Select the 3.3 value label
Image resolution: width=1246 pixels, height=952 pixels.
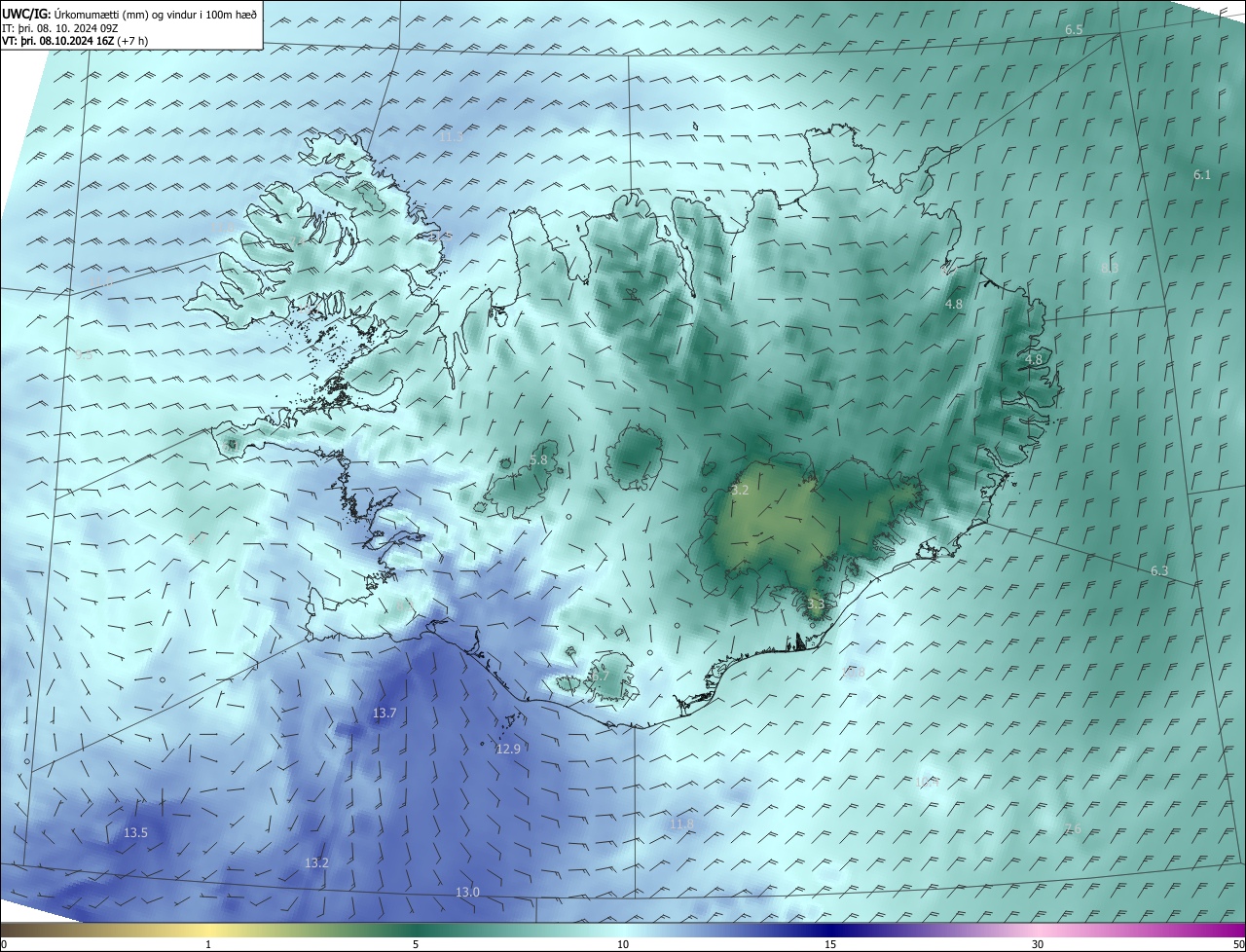click(x=816, y=604)
